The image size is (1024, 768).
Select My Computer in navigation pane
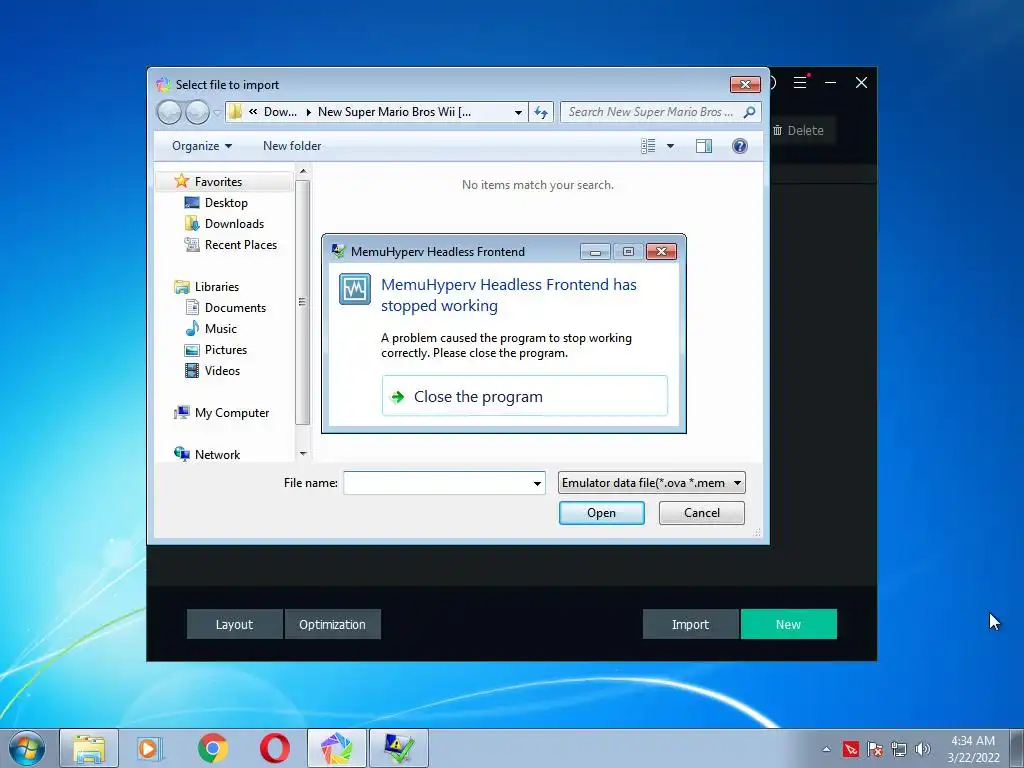tap(232, 413)
